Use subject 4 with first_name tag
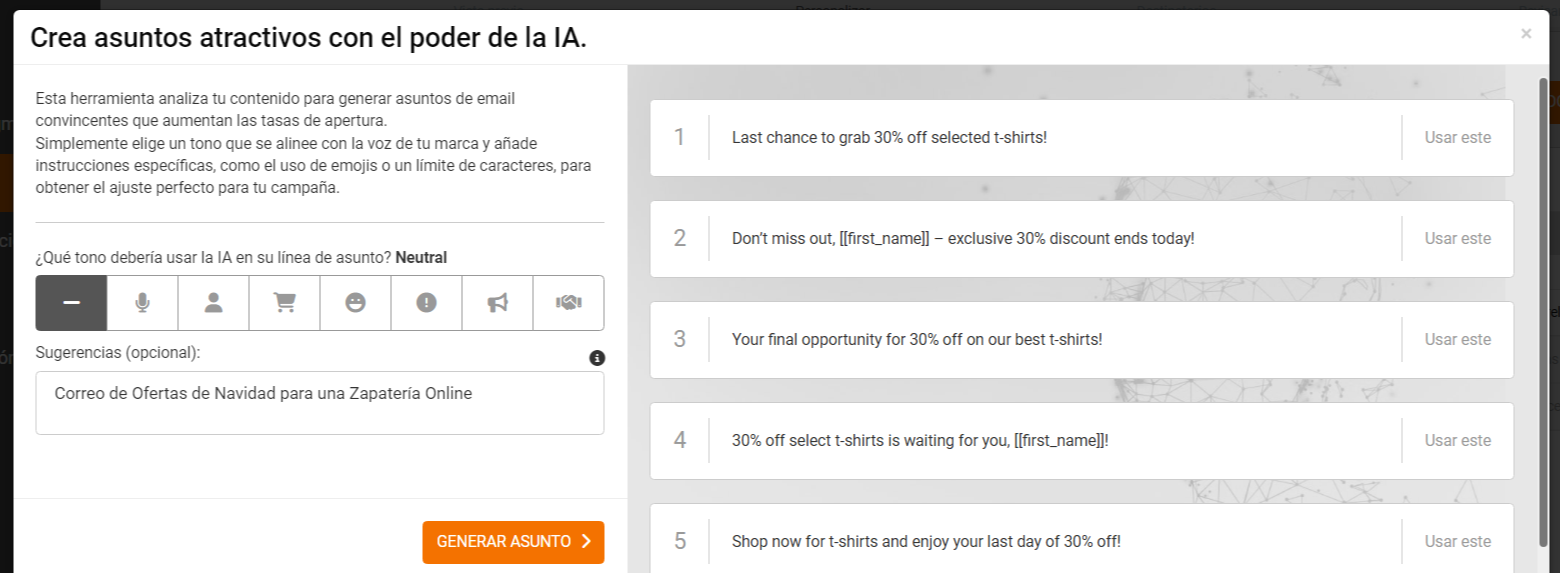This screenshot has width=1560, height=573. click(x=1457, y=441)
